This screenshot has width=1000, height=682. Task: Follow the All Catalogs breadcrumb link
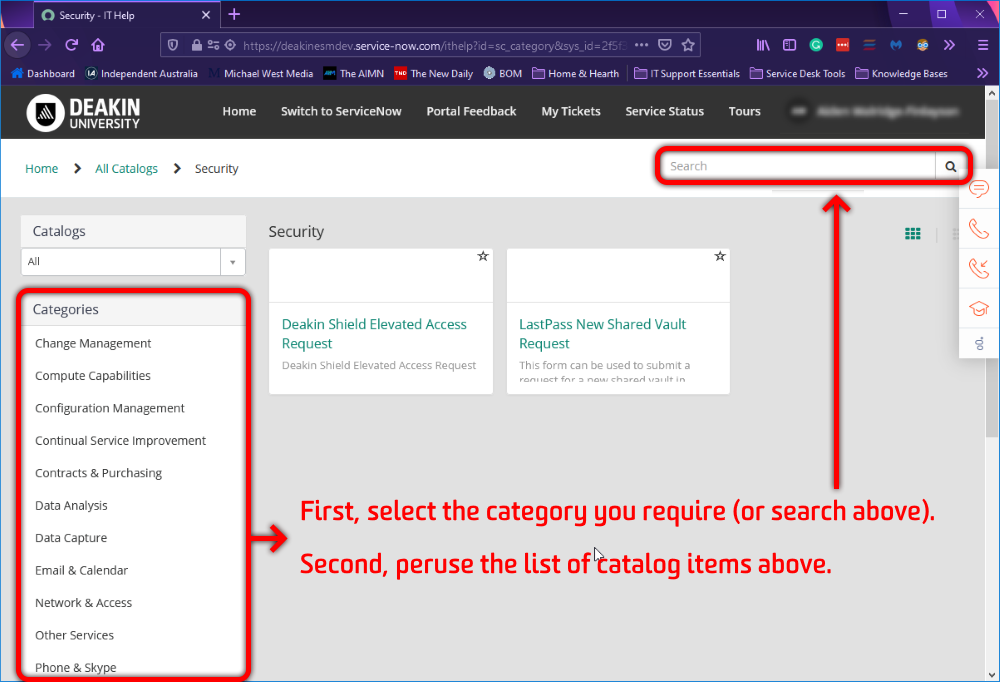coord(126,168)
